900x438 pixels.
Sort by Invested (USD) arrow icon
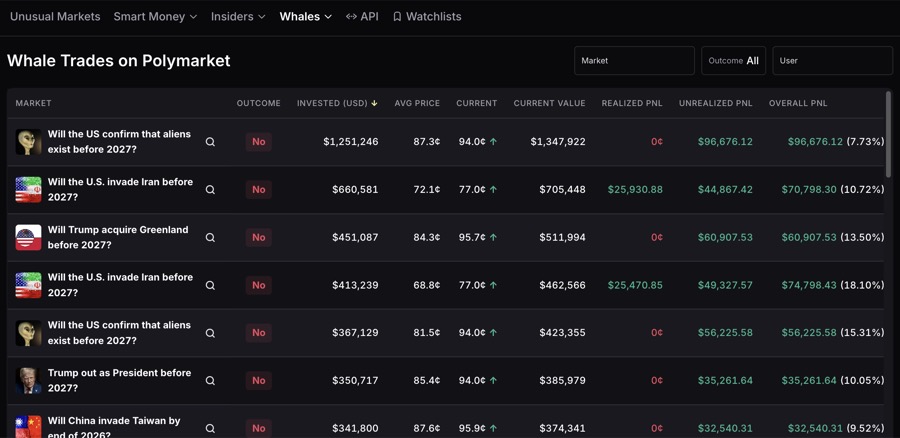tap(374, 103)
